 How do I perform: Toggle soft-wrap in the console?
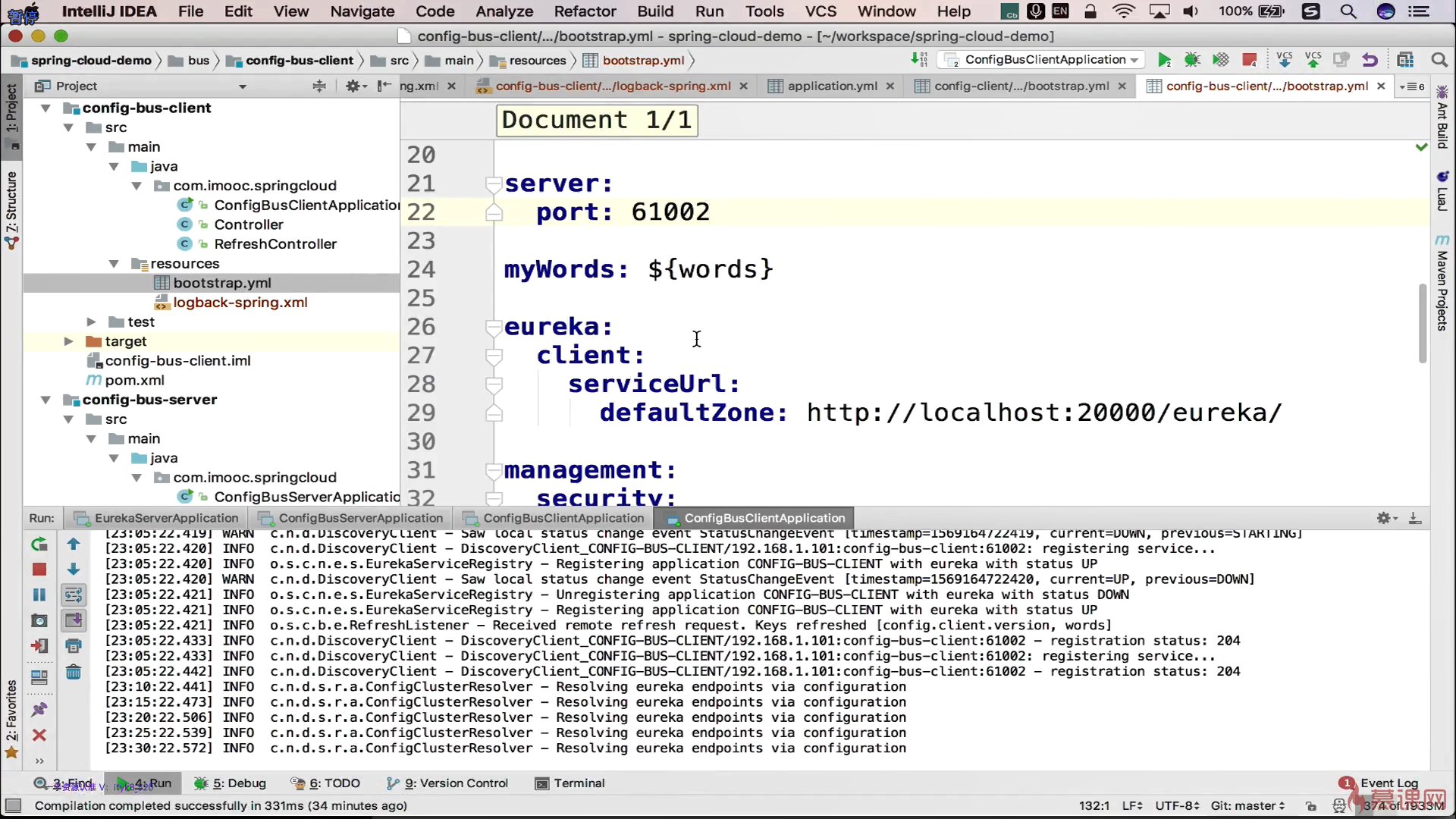click(x=74, y=595)
